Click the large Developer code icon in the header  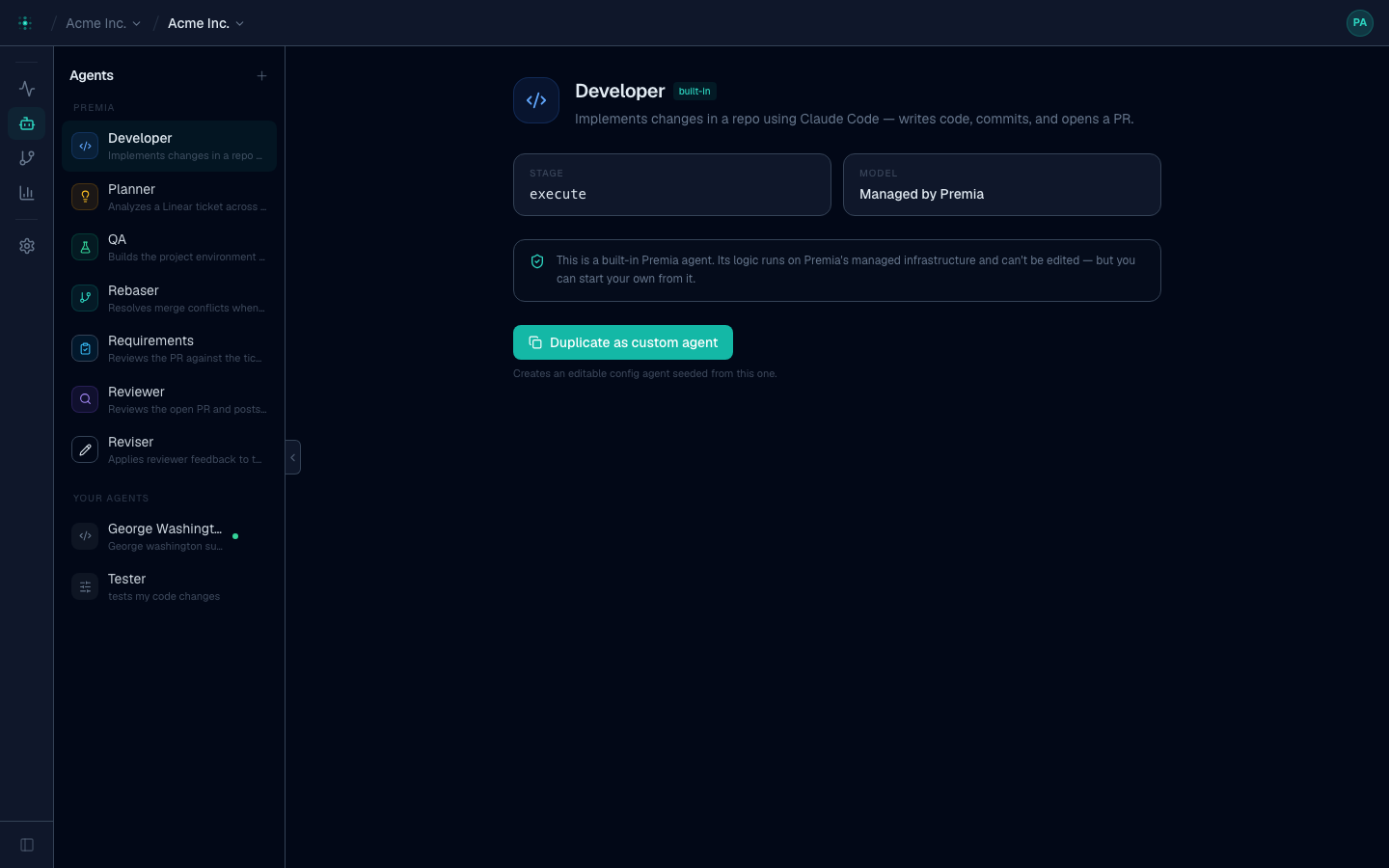pos(536,100)
